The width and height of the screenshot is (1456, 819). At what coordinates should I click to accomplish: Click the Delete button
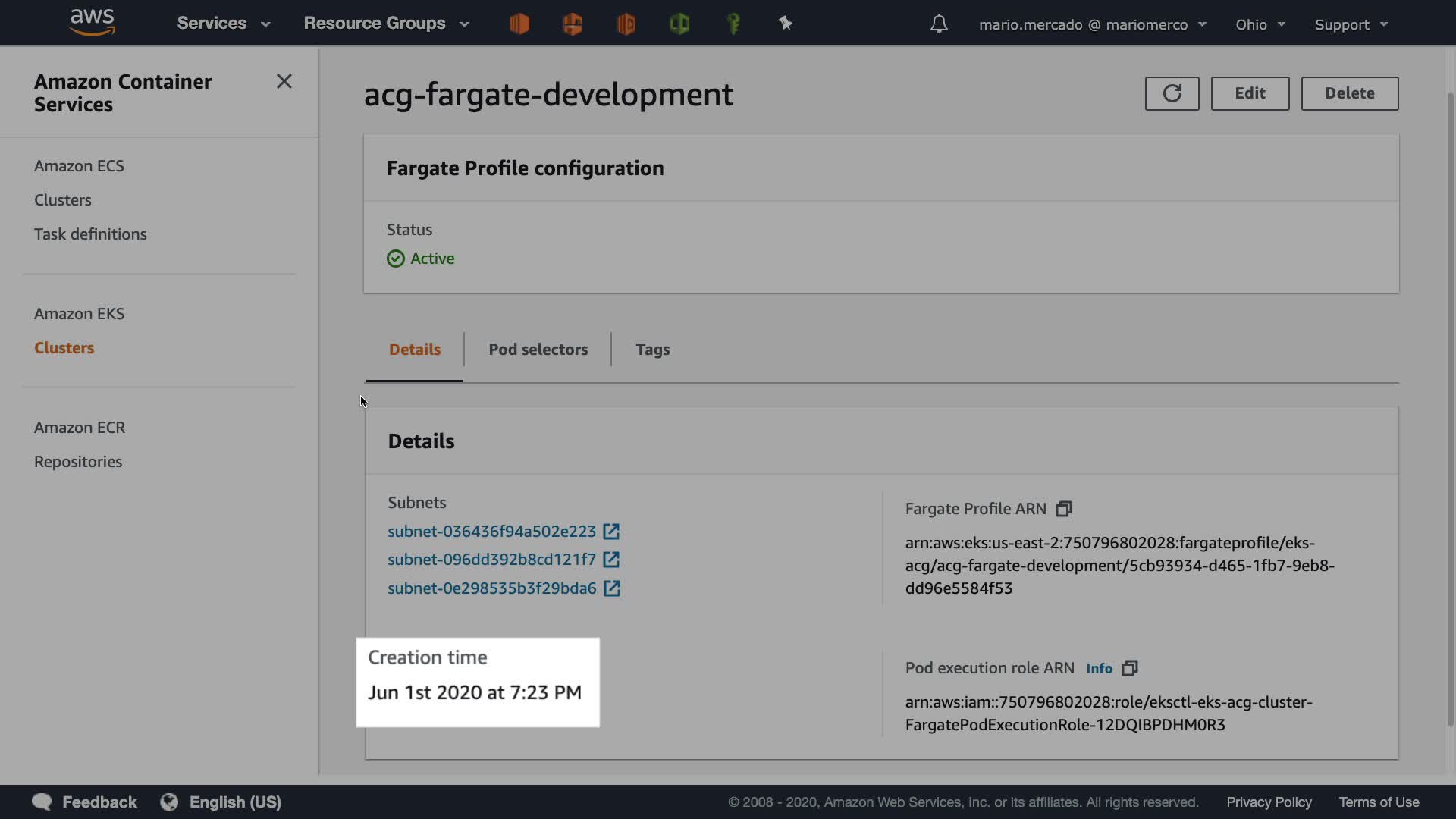tap(1349, 93)
